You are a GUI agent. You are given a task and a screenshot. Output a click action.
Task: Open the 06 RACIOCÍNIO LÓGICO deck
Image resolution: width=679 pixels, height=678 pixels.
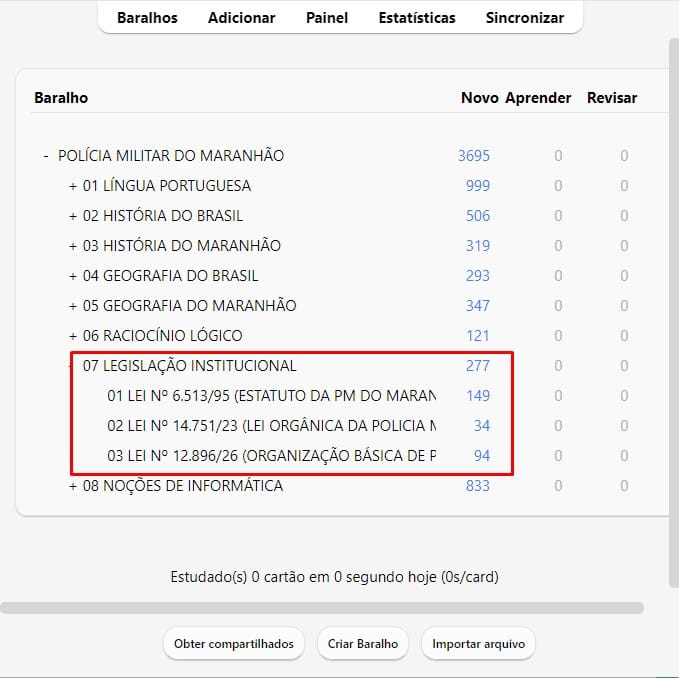pyautogui.click(x=162, y=336)
